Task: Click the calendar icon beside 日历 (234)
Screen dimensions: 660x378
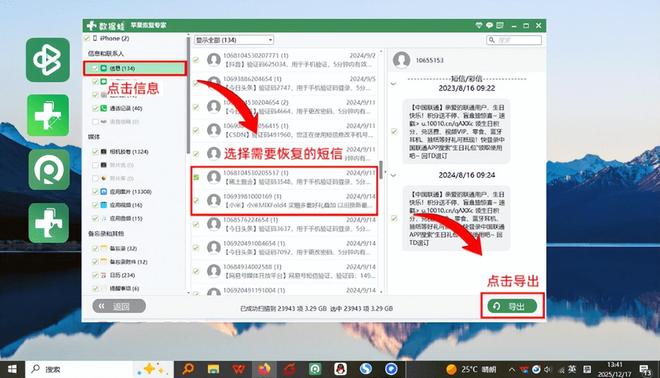Action: click(x=104, y=275)
